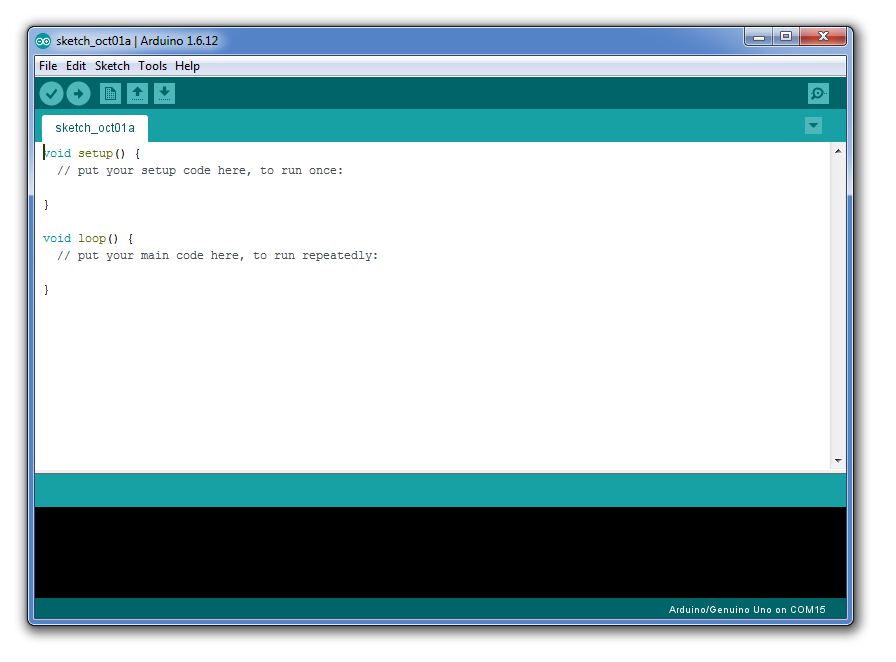Open the tab options dropdown arrow

[x=813, y=126]
